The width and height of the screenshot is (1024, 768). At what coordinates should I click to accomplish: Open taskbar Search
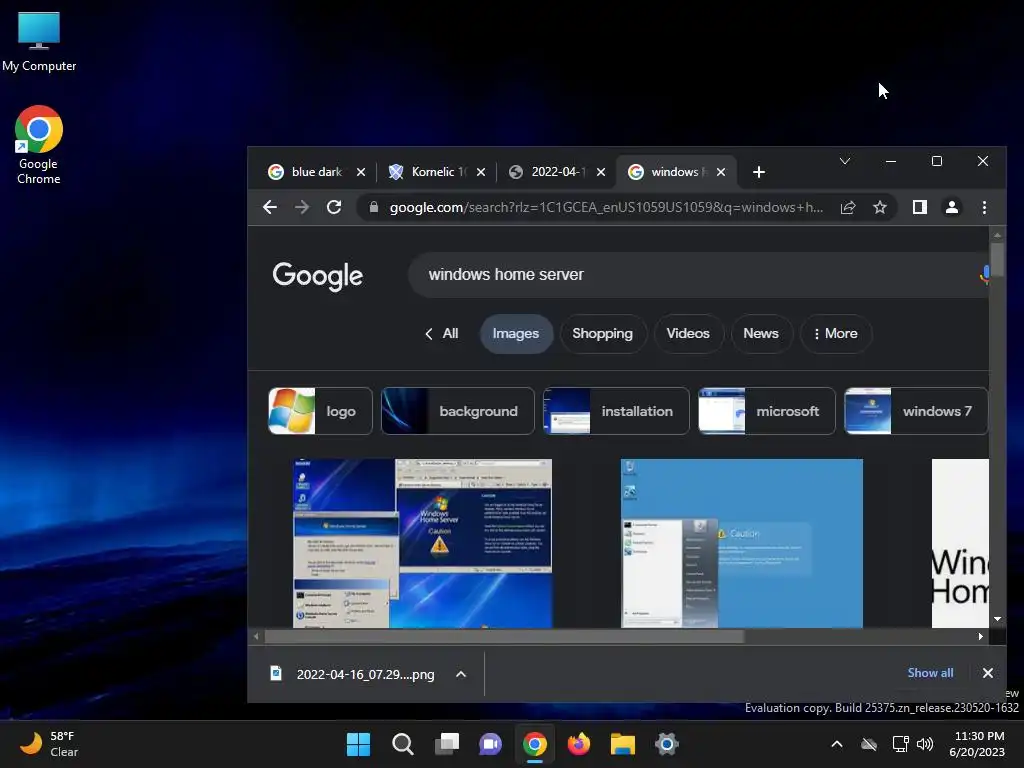tap(403, 744)
